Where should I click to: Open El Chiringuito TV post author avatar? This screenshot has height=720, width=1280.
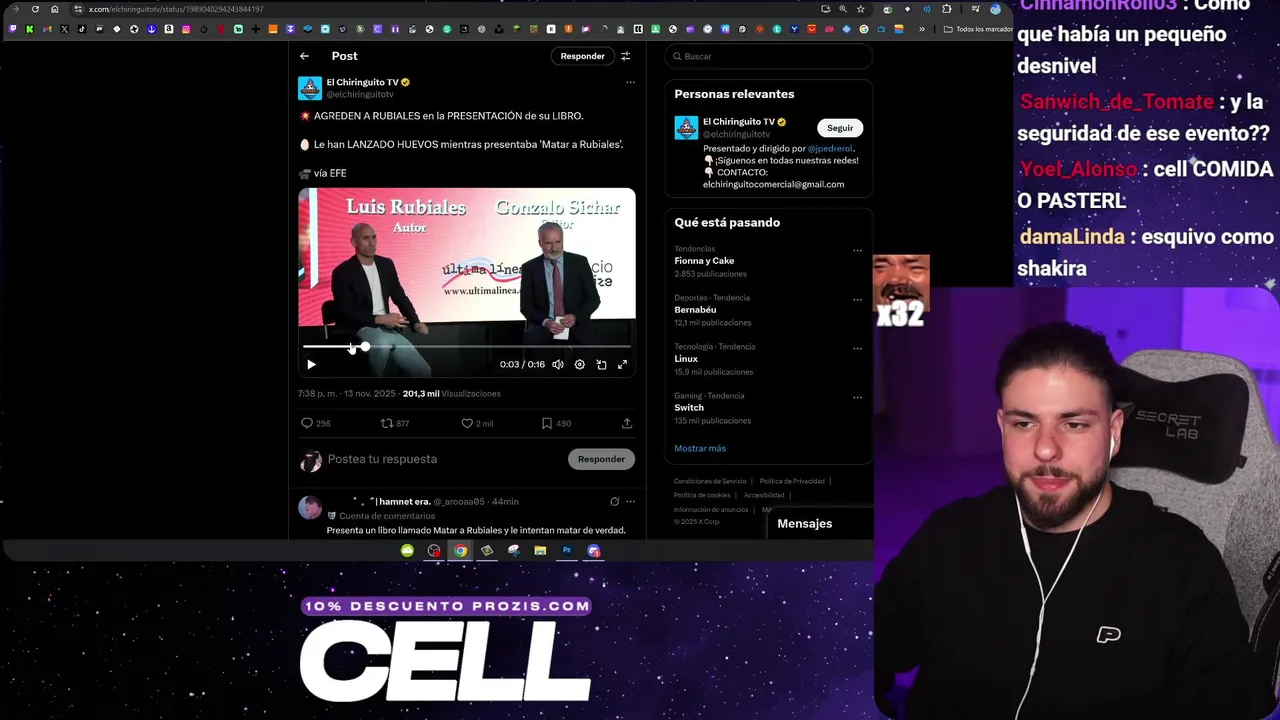[310, 88]
